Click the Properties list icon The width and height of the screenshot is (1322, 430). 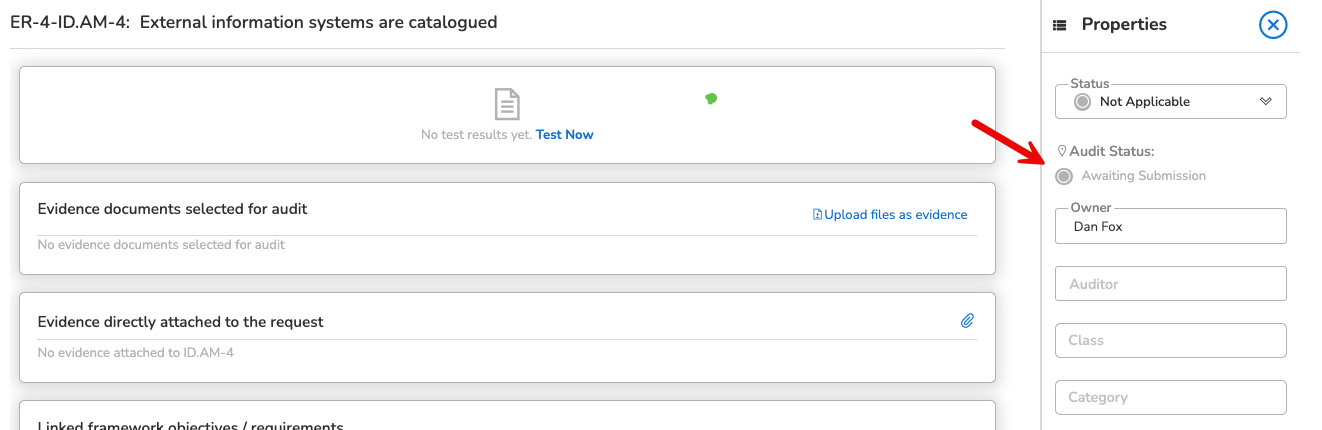pyautogui.click(x=1060, y=26)
